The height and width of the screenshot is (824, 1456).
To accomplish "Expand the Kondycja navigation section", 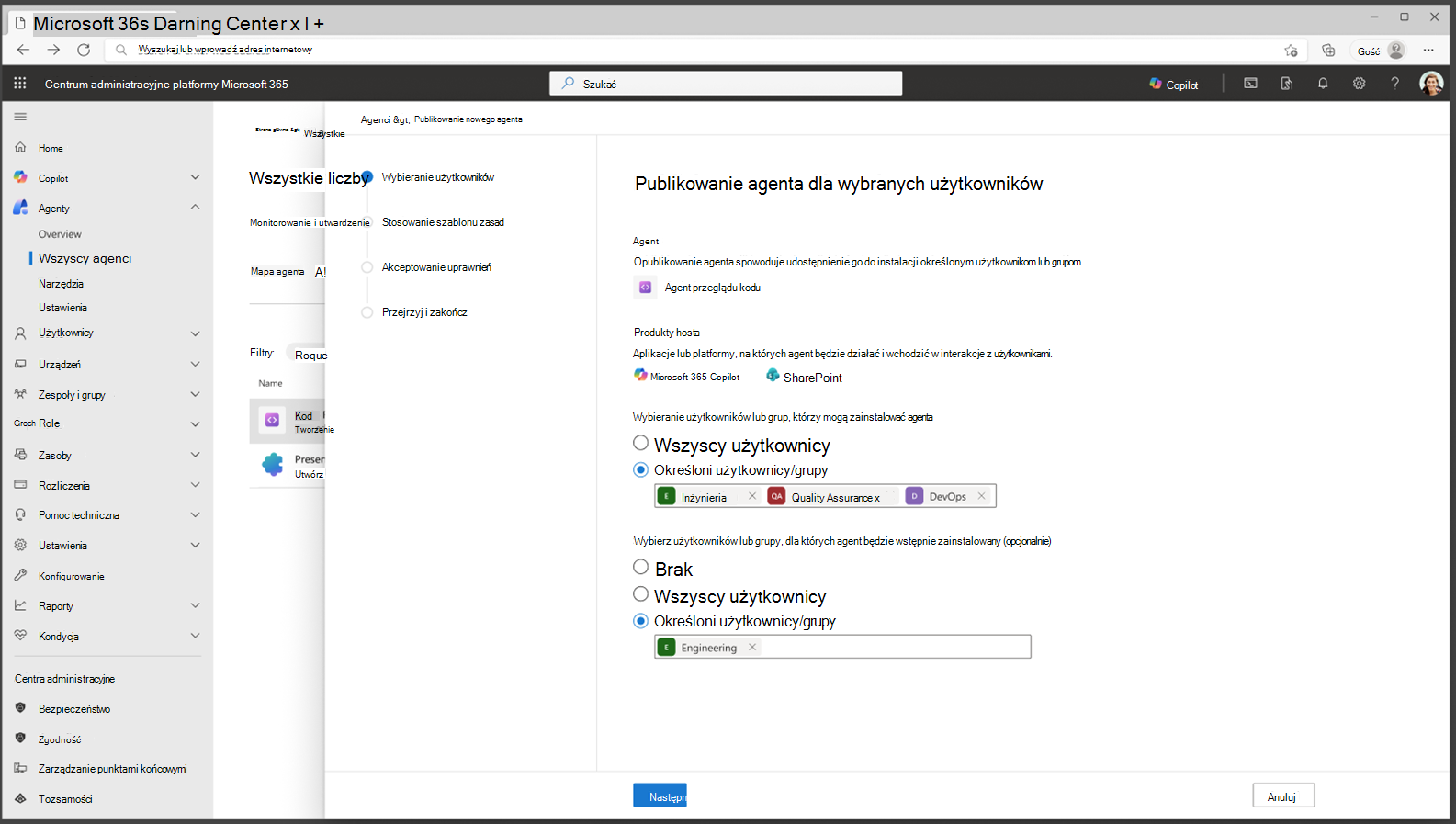I will tap(195, 636).
